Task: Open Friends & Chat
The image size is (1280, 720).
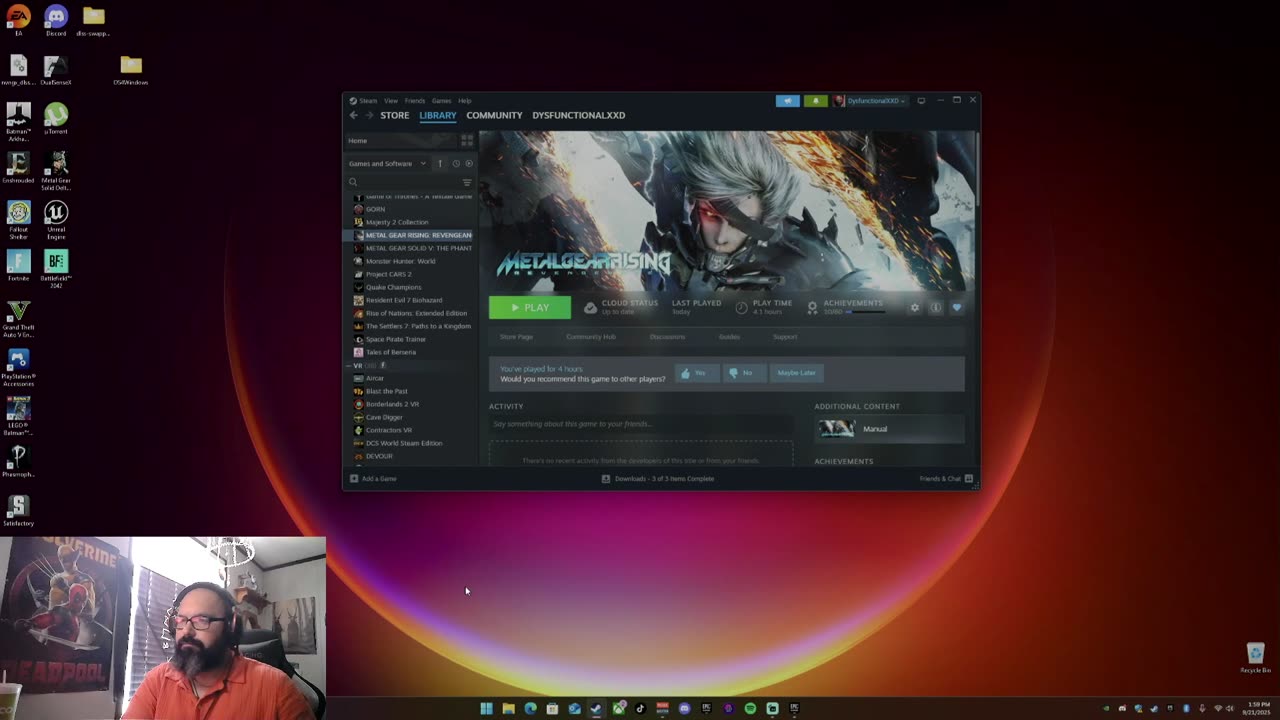Action: point(946,479)
